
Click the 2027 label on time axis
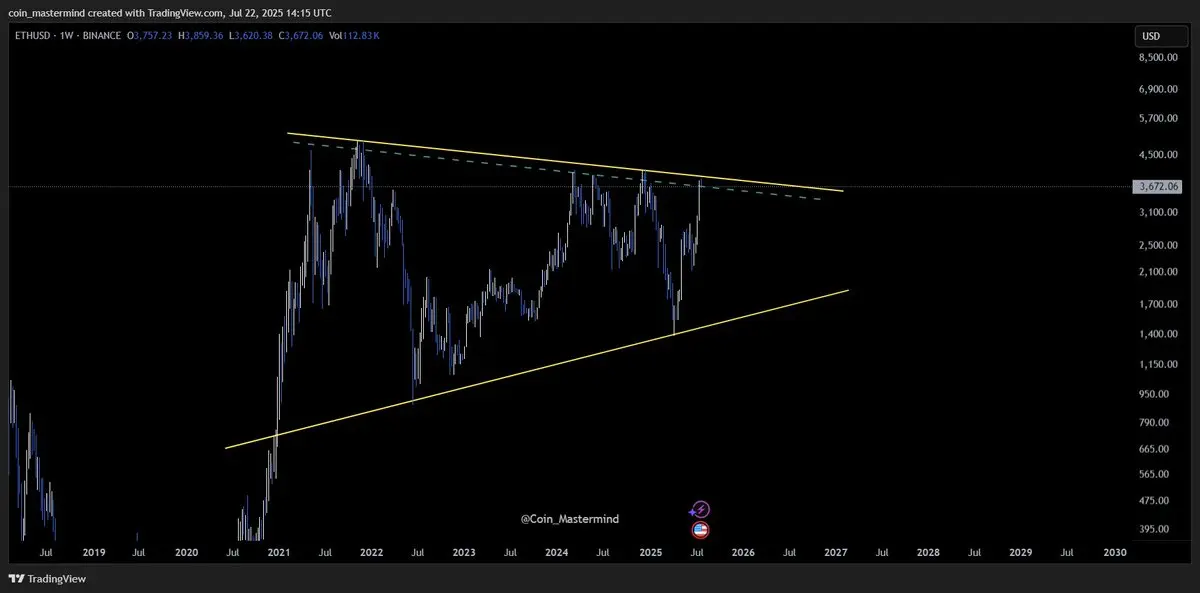(836, 552)
